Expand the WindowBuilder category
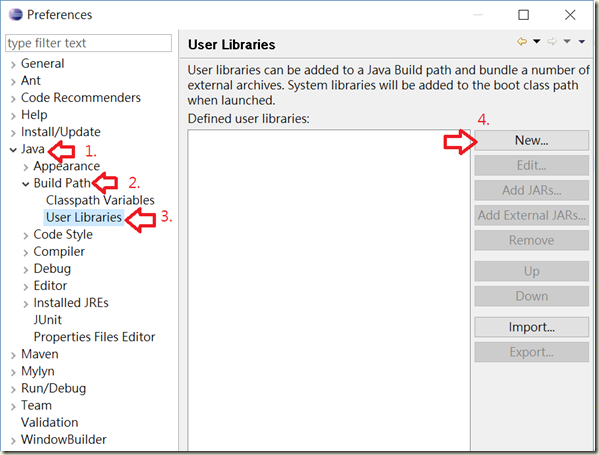Screen dimensions: 599x455 pyautogui.click(x=13, y=440)
